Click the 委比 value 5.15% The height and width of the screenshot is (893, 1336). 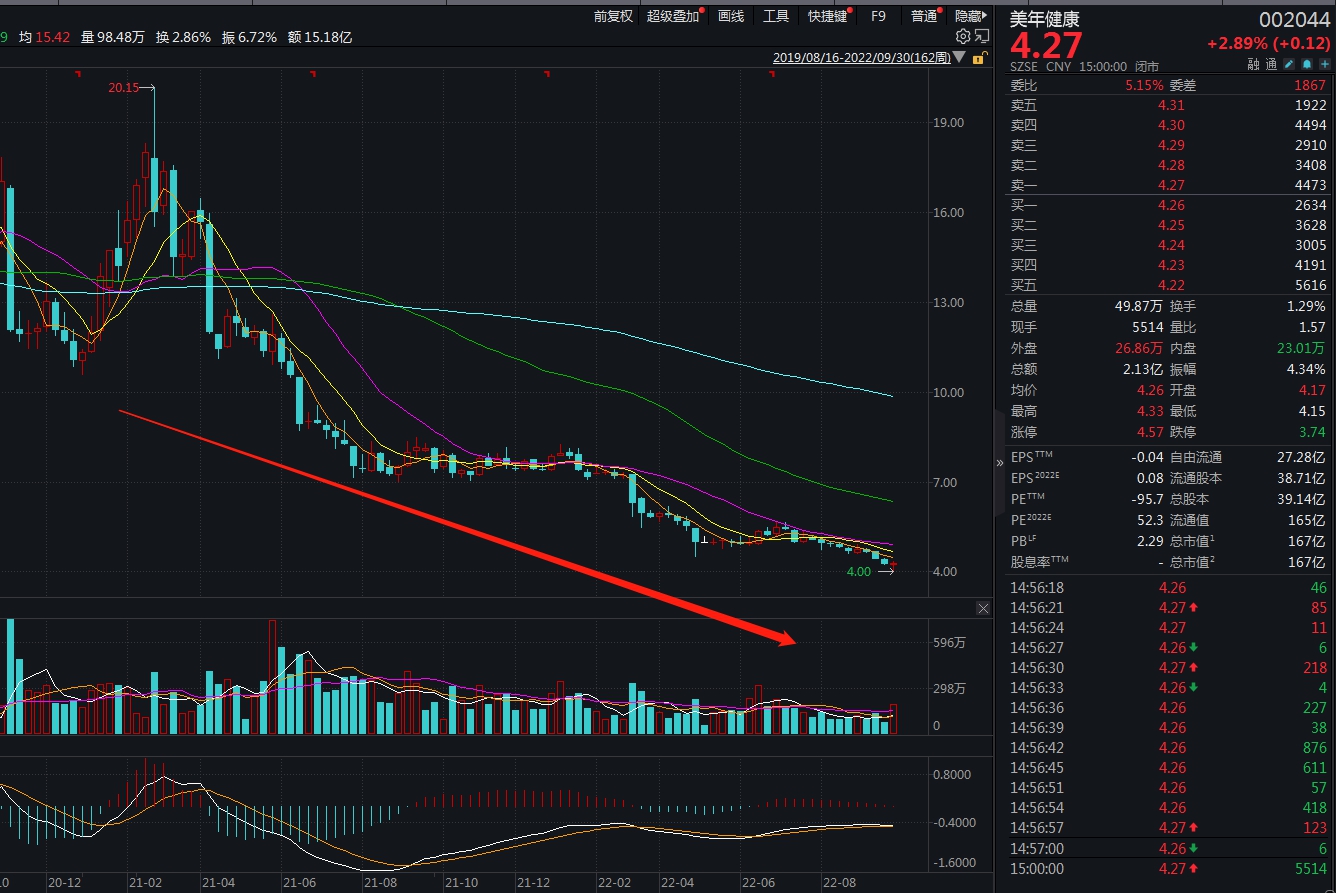point(1144,85)
